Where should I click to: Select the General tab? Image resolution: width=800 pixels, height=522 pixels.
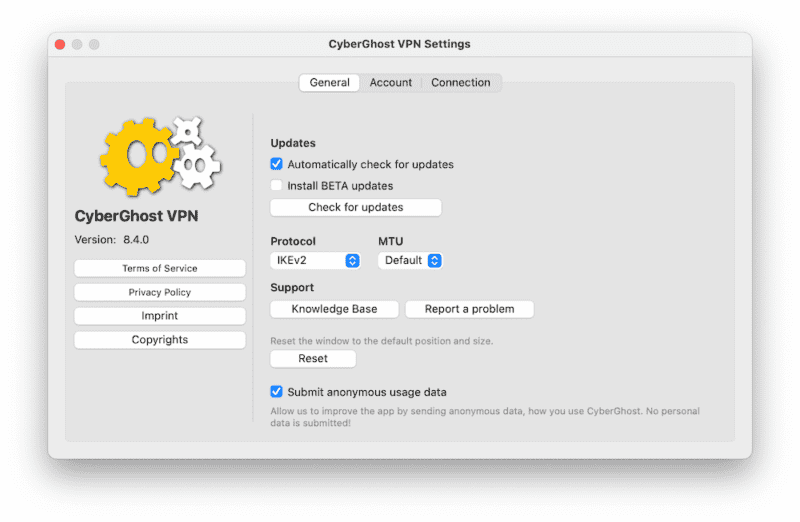click(330, 82)
